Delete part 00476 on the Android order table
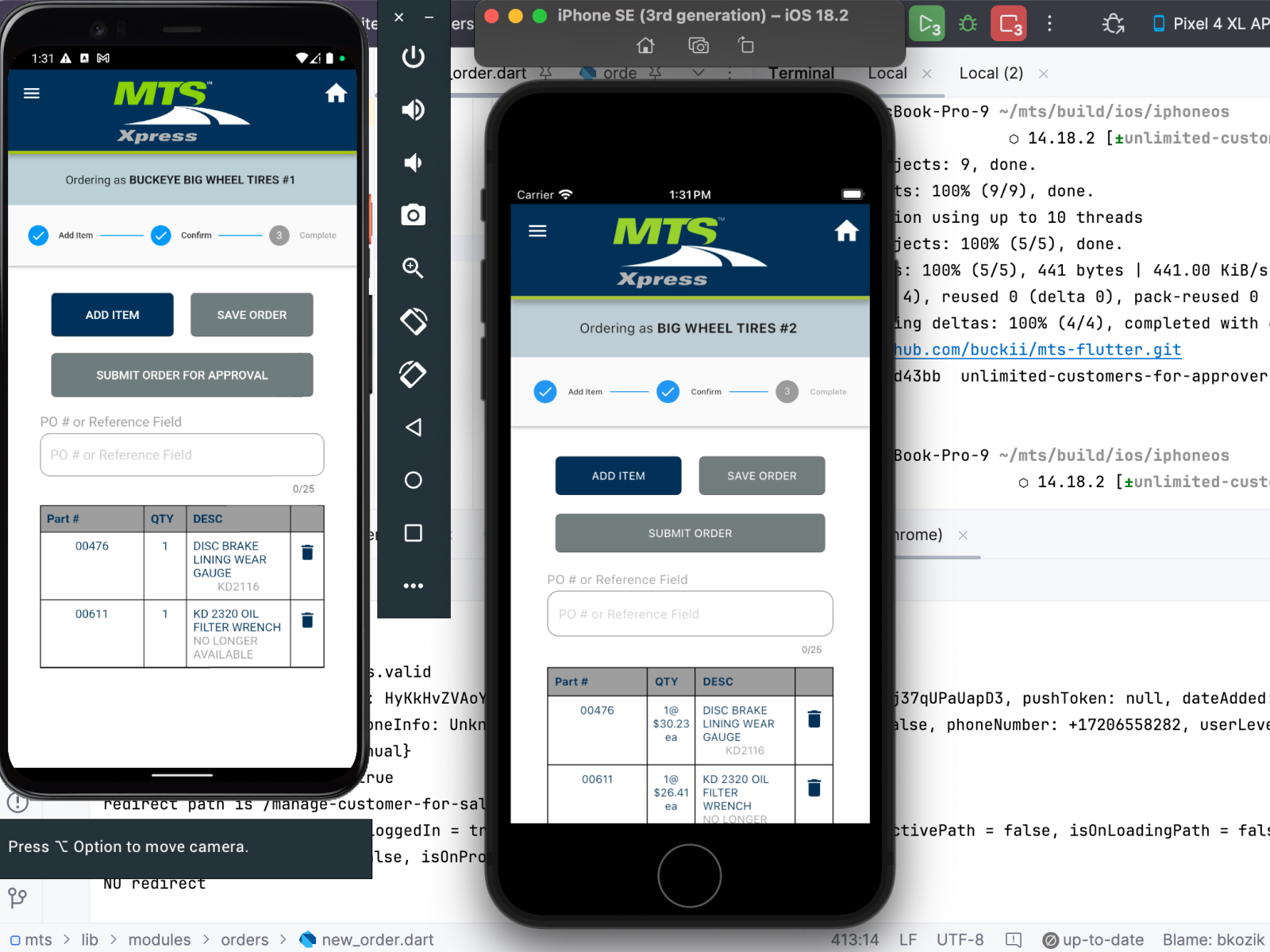Image resolution: width=1270 pixels, height=952 pixels. [x=307, y=552]
